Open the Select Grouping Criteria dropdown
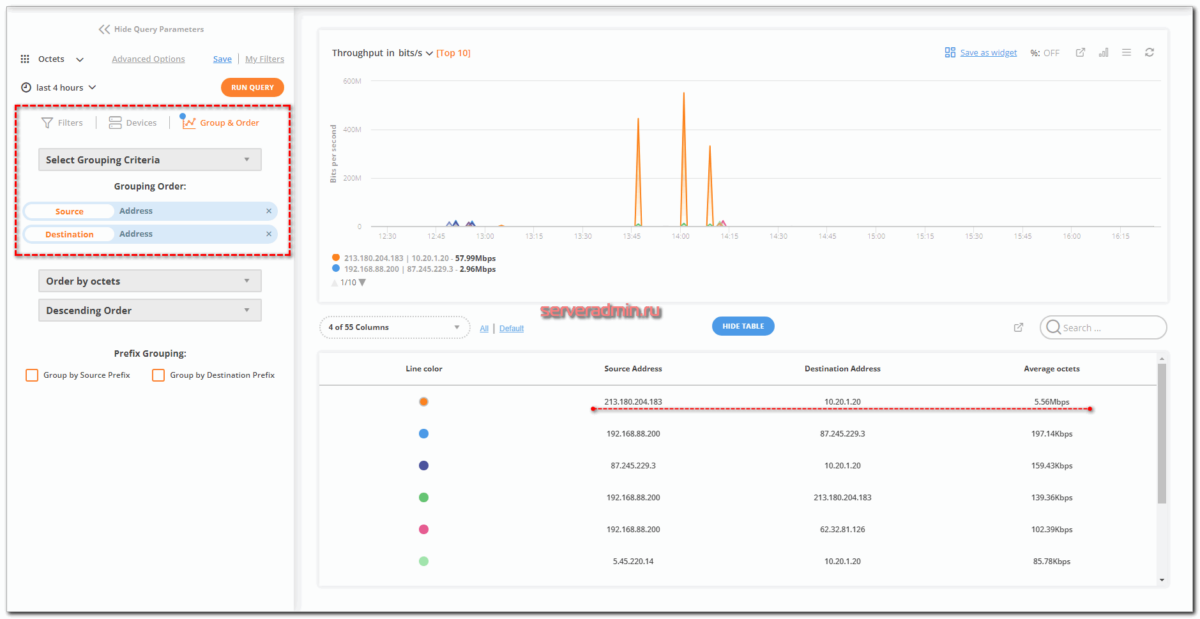Screen dimensions: 1200x619 point(149,159)
